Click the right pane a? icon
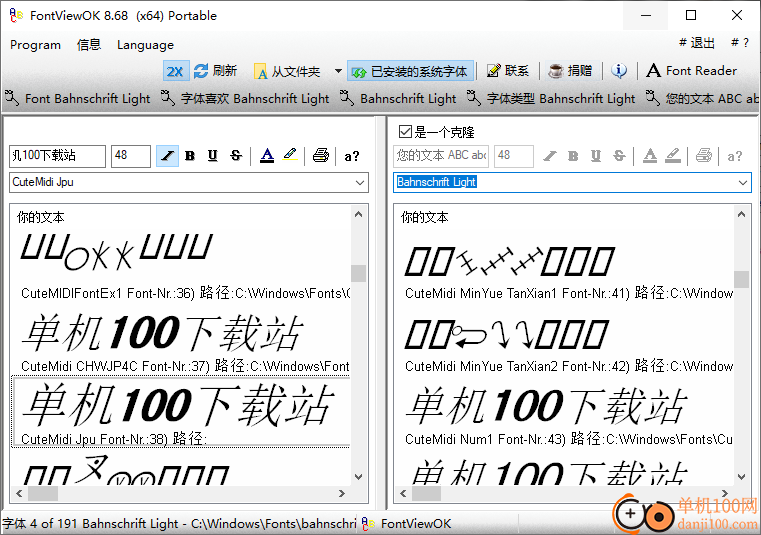761x535 pixels. 734,156
